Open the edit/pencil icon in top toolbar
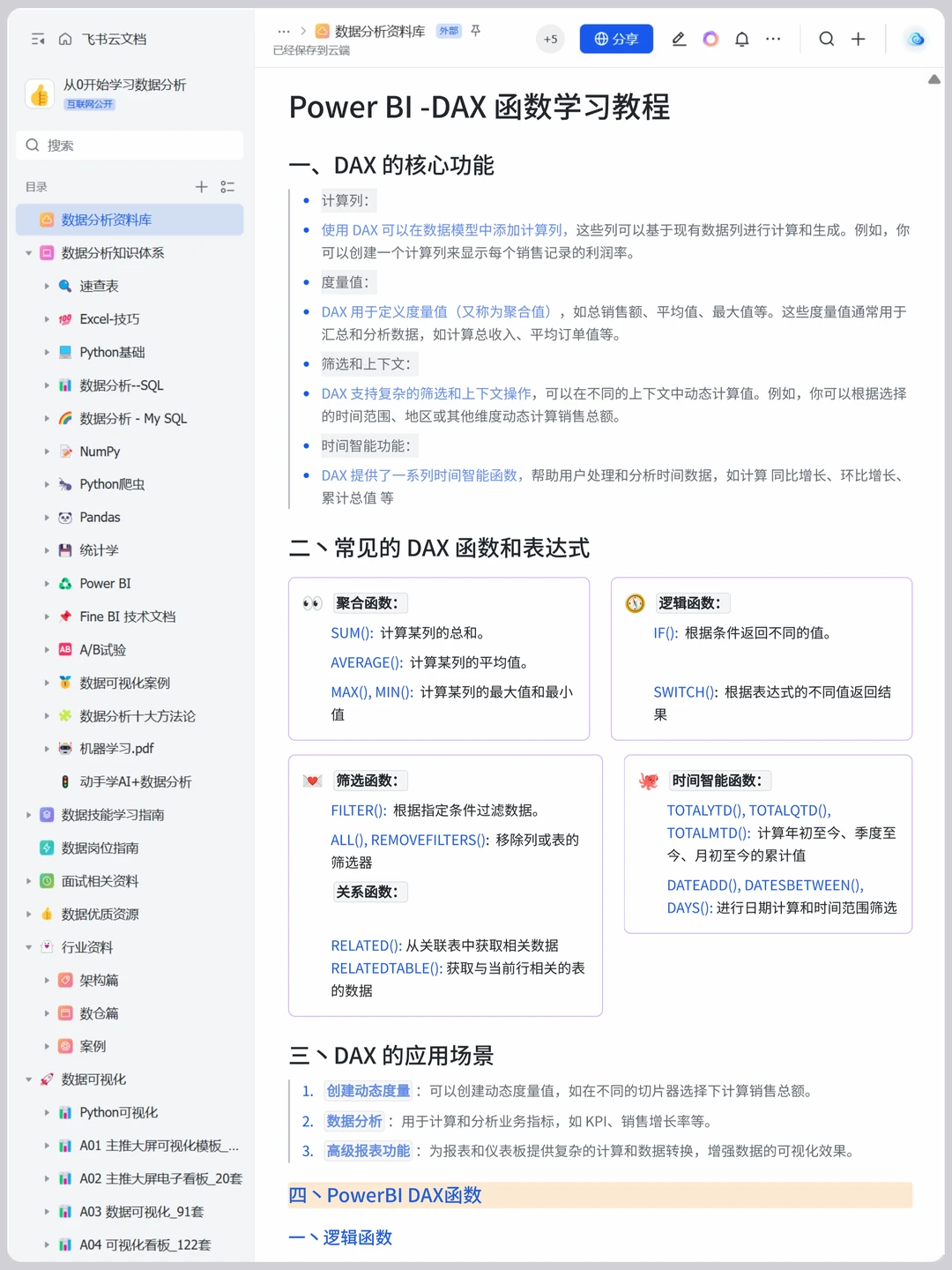 click(679, 39)
